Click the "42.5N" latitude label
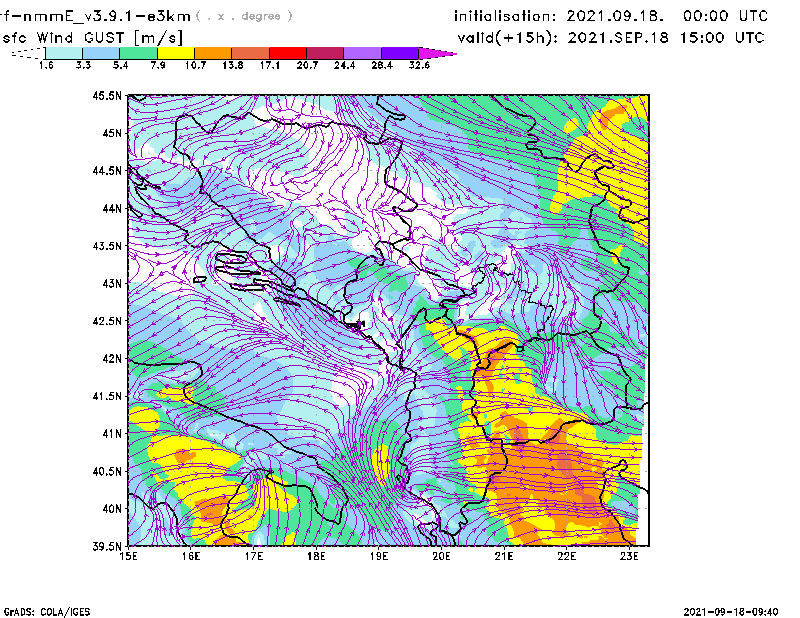 click(x=108, y=321)
